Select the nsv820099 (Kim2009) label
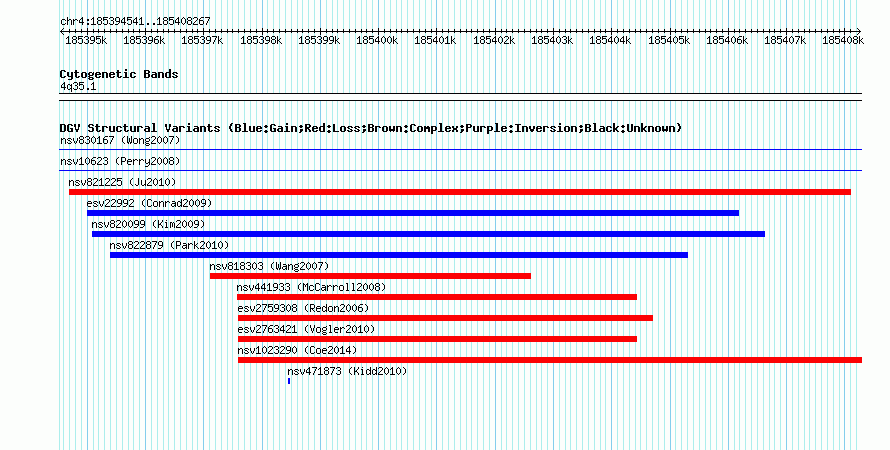This screenshot has width=890, height=450. tap(148, 224)
